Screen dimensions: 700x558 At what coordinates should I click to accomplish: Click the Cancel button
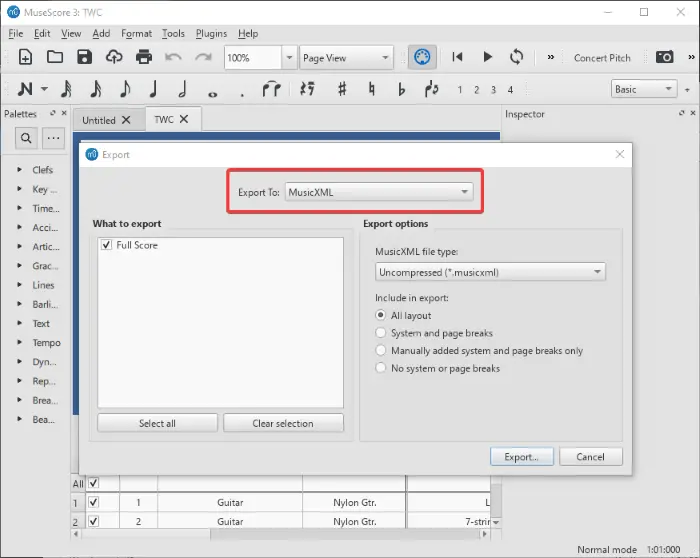(x=590, y=457)
